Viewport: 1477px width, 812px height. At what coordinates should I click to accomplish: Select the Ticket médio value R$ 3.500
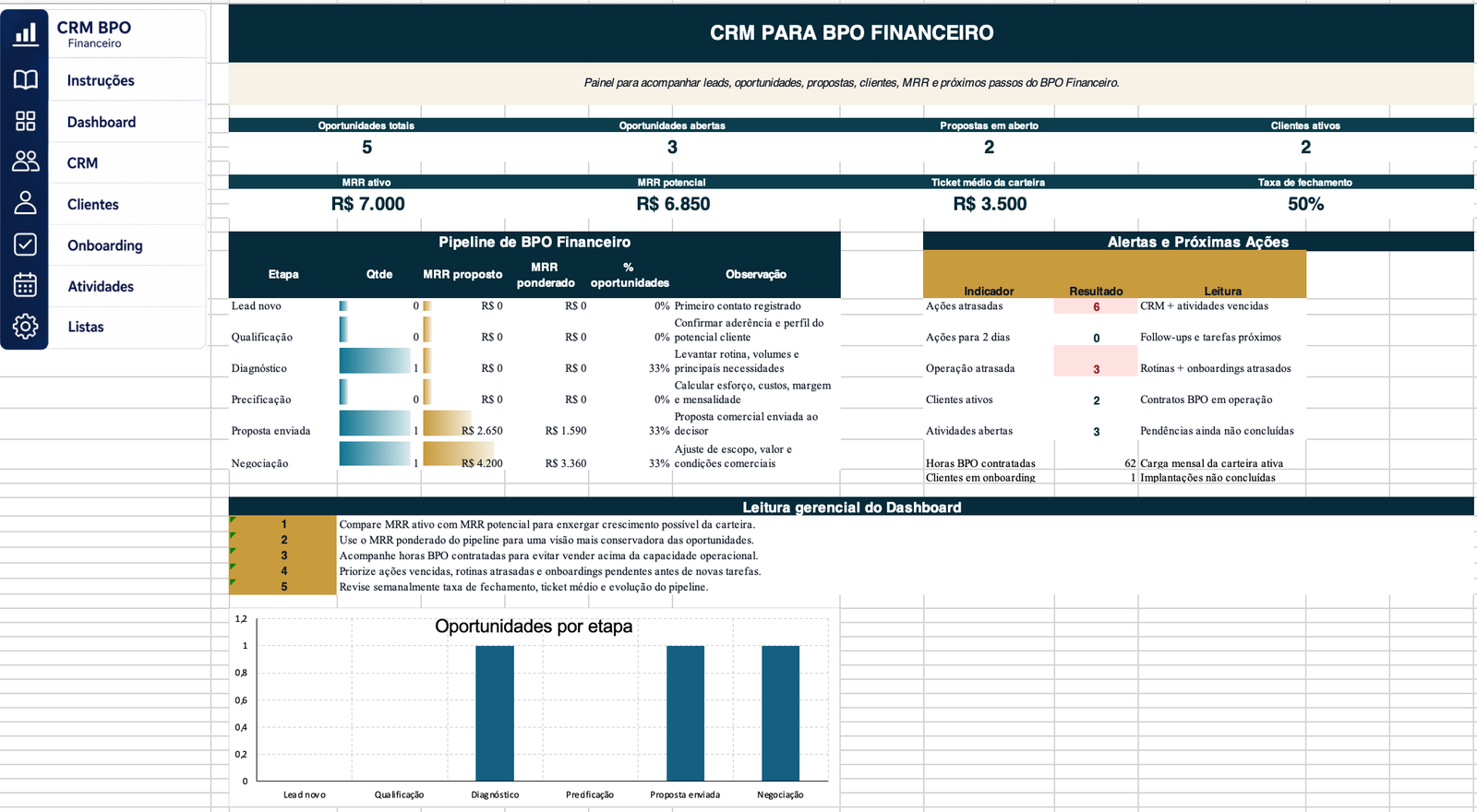(990, 204)
